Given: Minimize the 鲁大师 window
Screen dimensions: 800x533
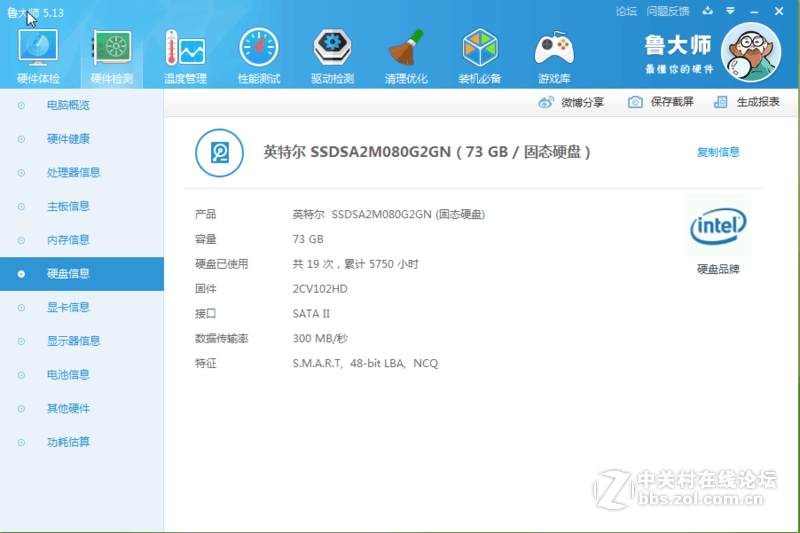Looking at the screenshot, I should 754,11.
